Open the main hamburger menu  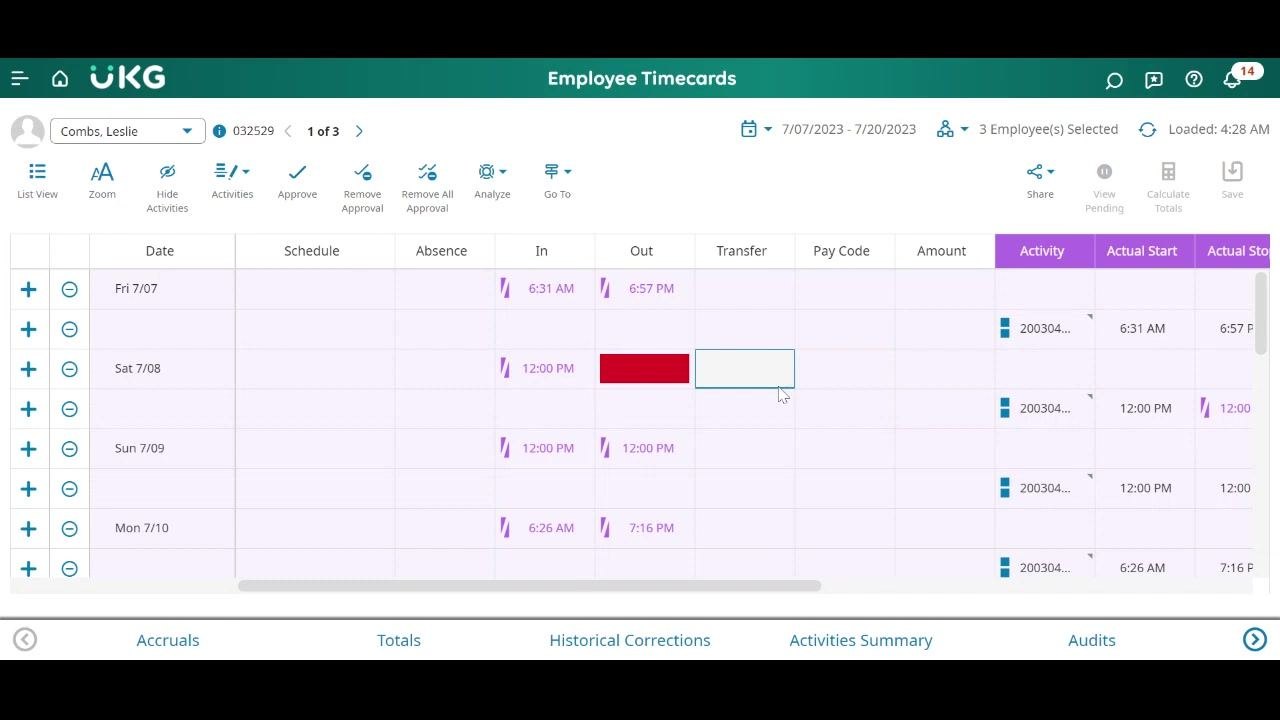click(20, 78)
